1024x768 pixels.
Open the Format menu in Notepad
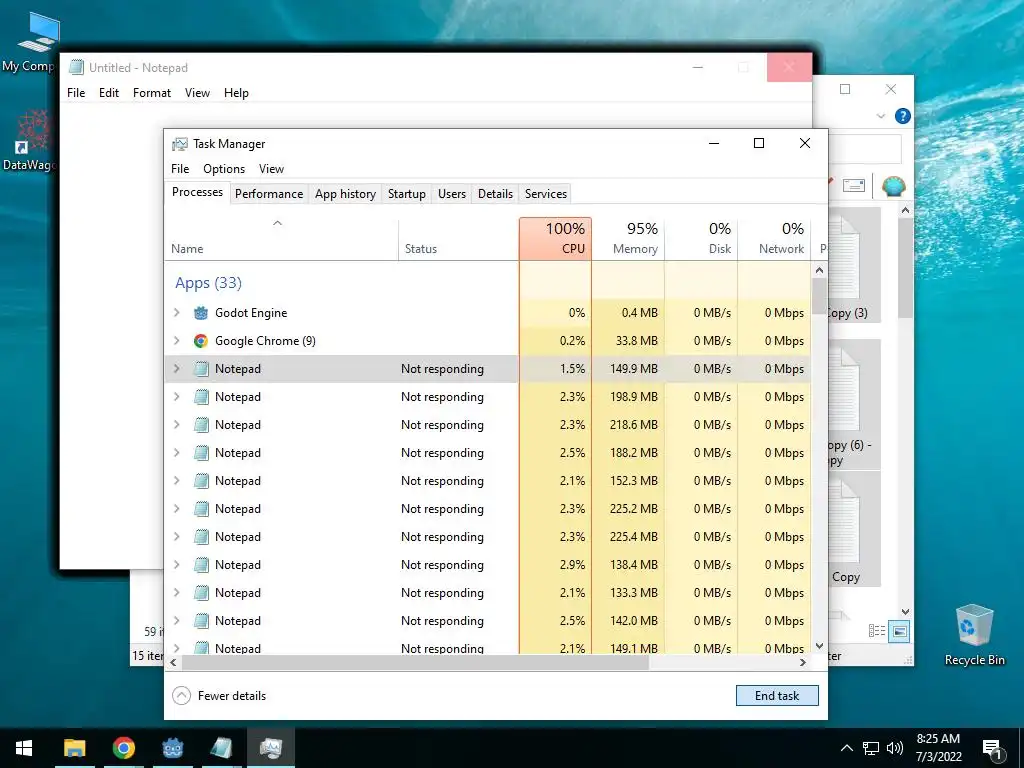pos(152,93)
